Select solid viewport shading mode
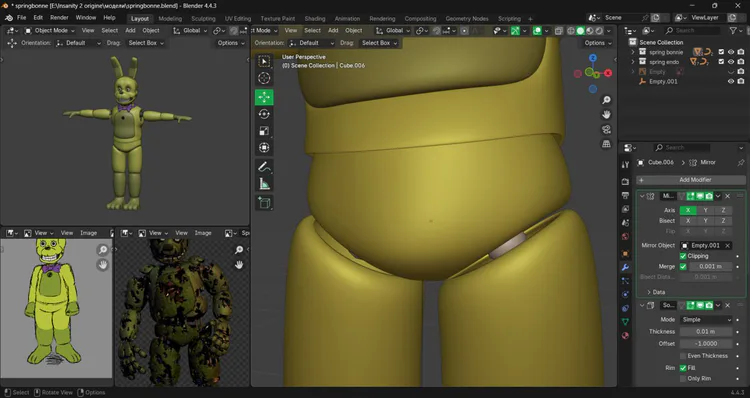 [580, 31]
